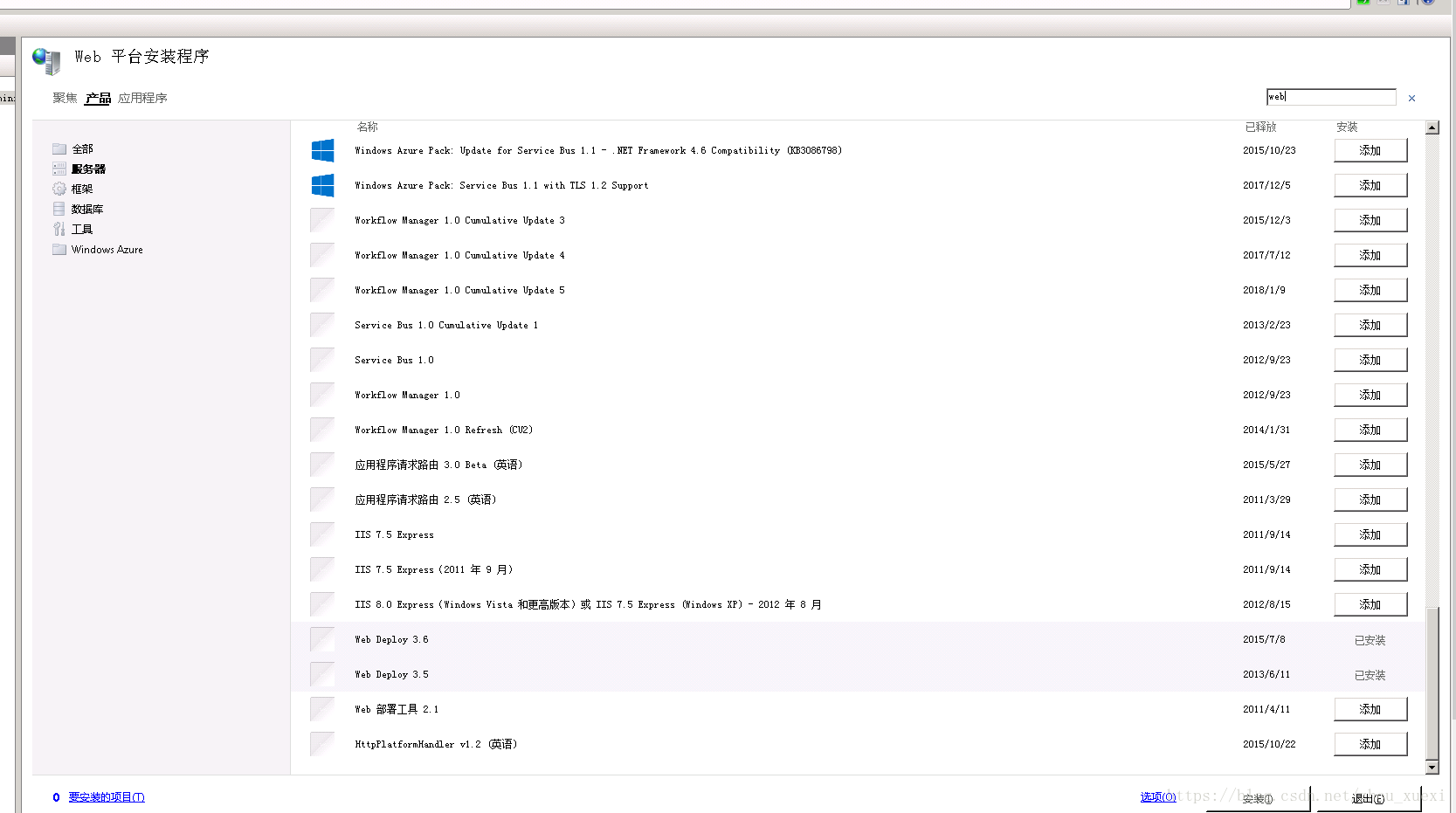Click the icon beside Workflow Manager 1.0 Cumulative Update 4

point(322,255)
